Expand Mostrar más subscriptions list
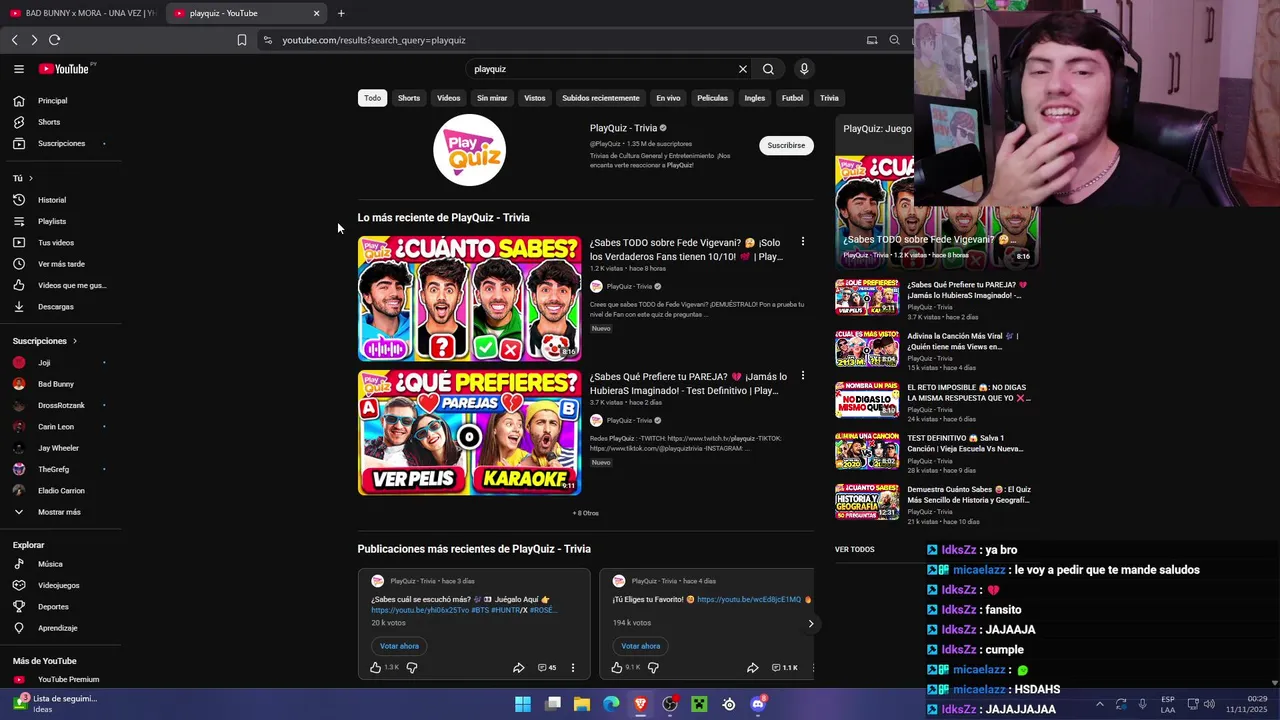This screenshot has width=1280, height=720. point(60,512)
